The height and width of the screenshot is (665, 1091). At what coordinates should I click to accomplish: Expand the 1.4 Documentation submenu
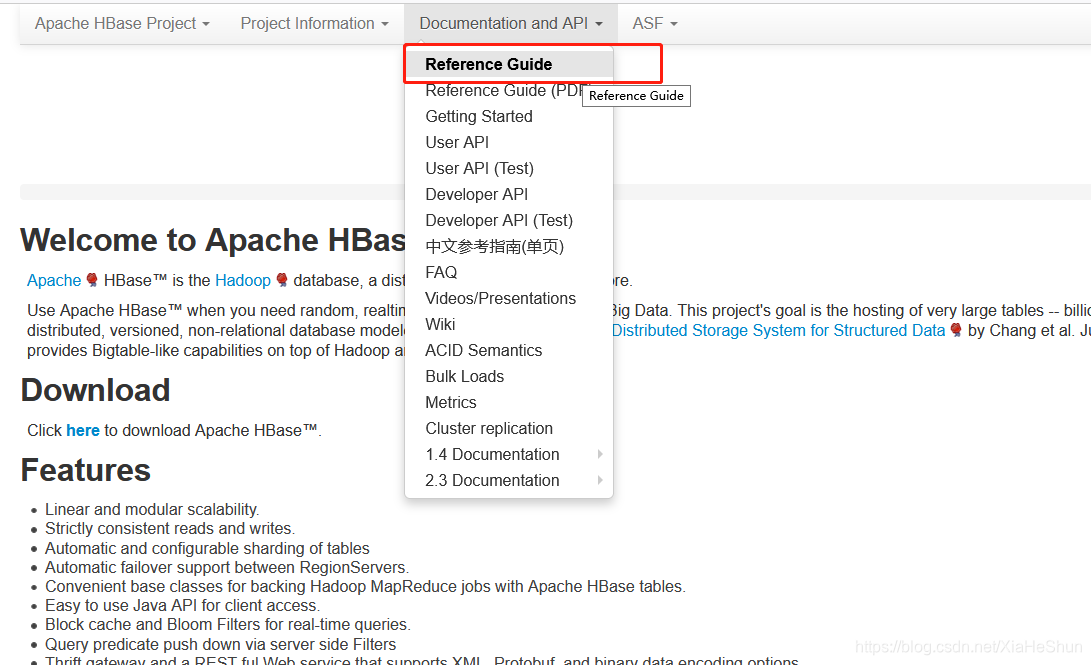click(509, 454)
